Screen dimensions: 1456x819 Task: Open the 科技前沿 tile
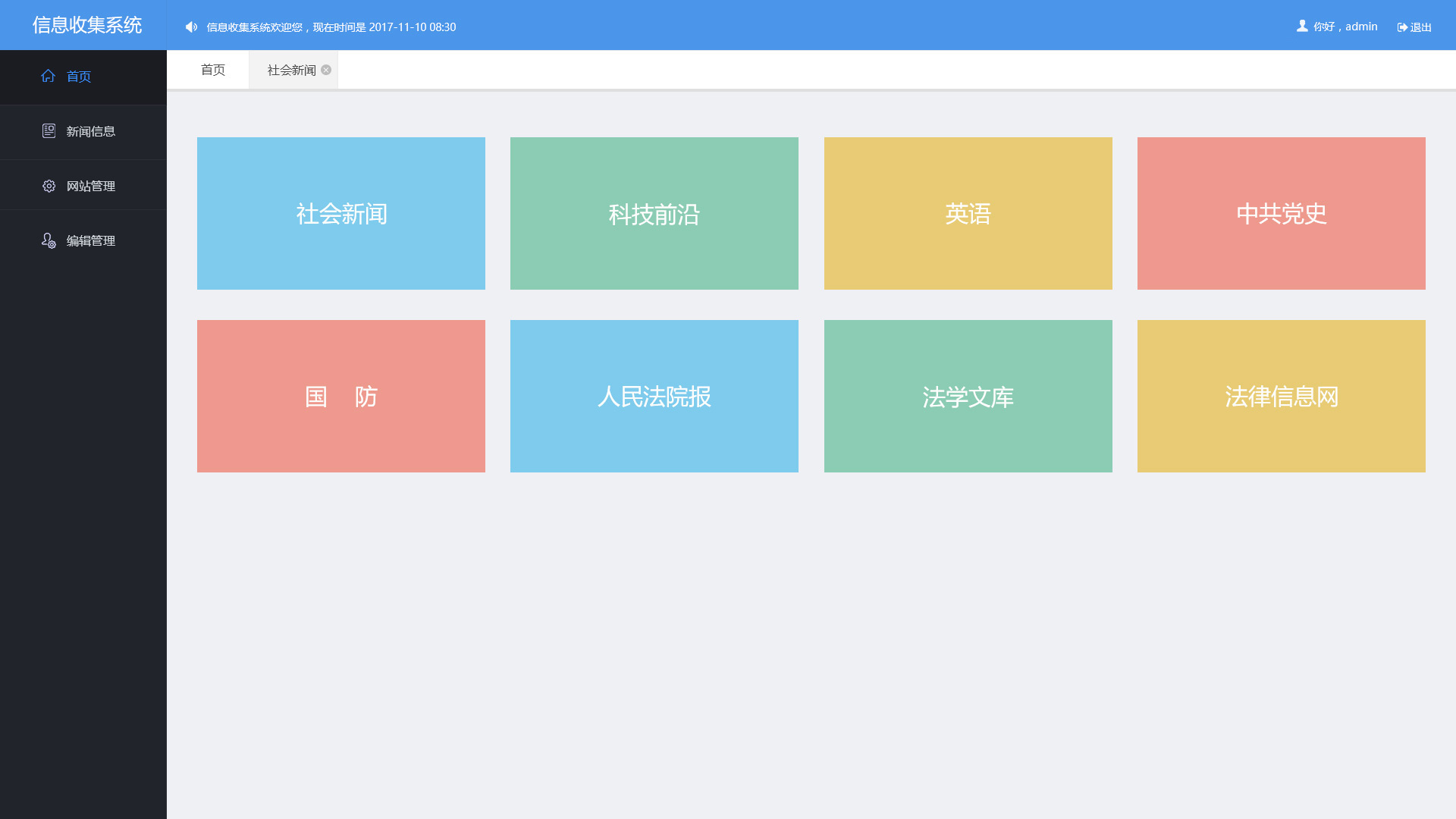(x=654, y=213)
